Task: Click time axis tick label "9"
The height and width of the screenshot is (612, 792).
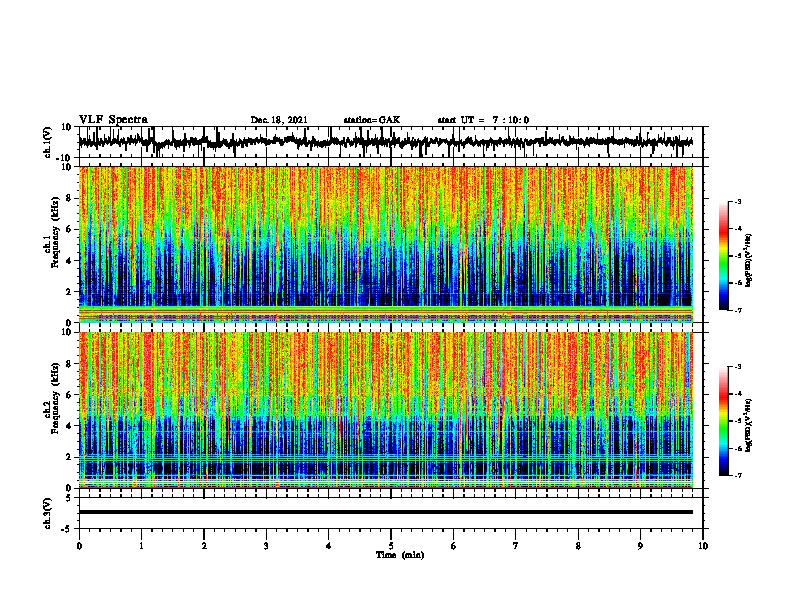Action: click(x=640, y=546)
